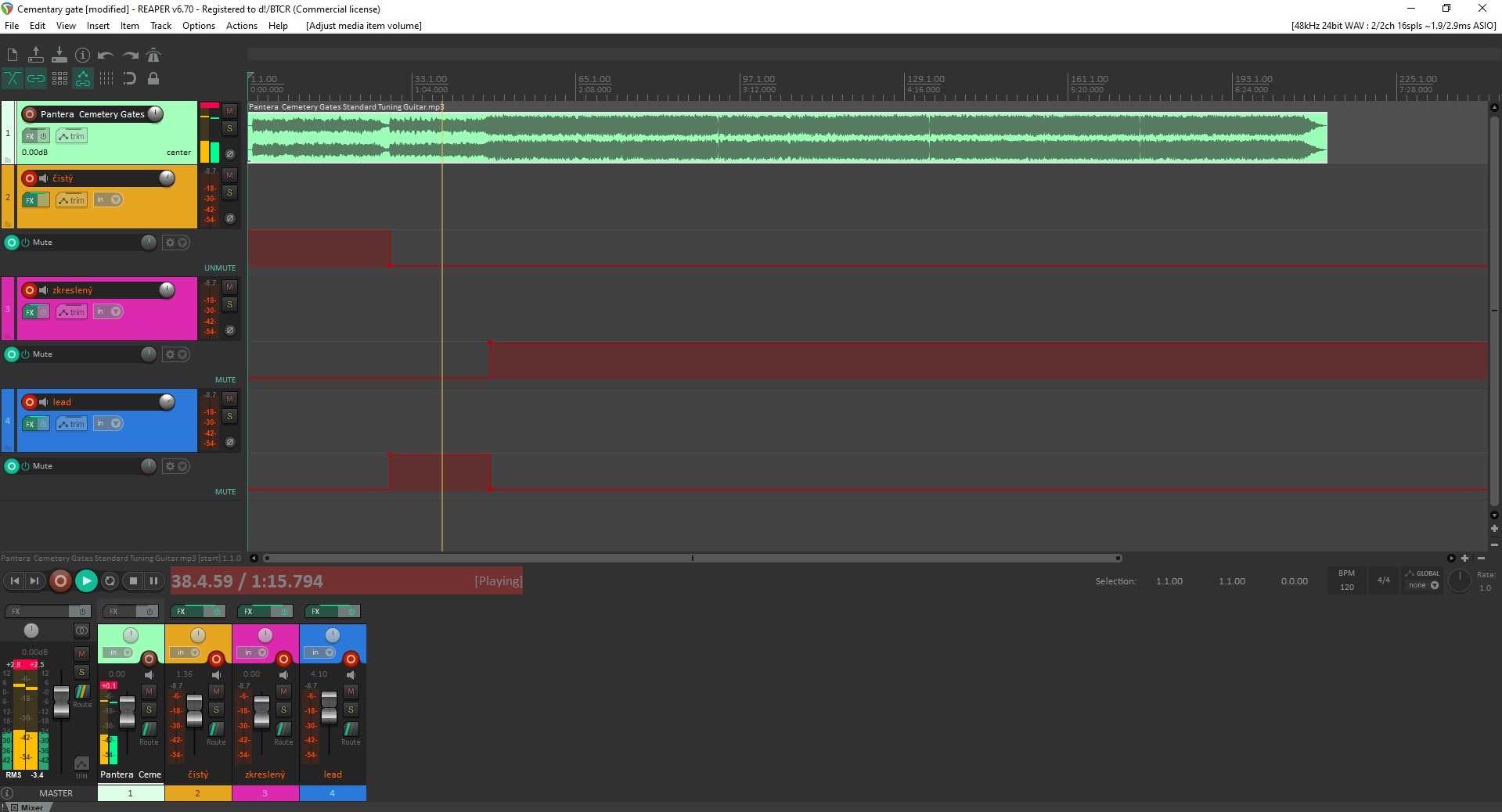Screen dimensions: 1502x812
Task: Mute the čistý track in track panel
Action: click(x=229, y=175)
